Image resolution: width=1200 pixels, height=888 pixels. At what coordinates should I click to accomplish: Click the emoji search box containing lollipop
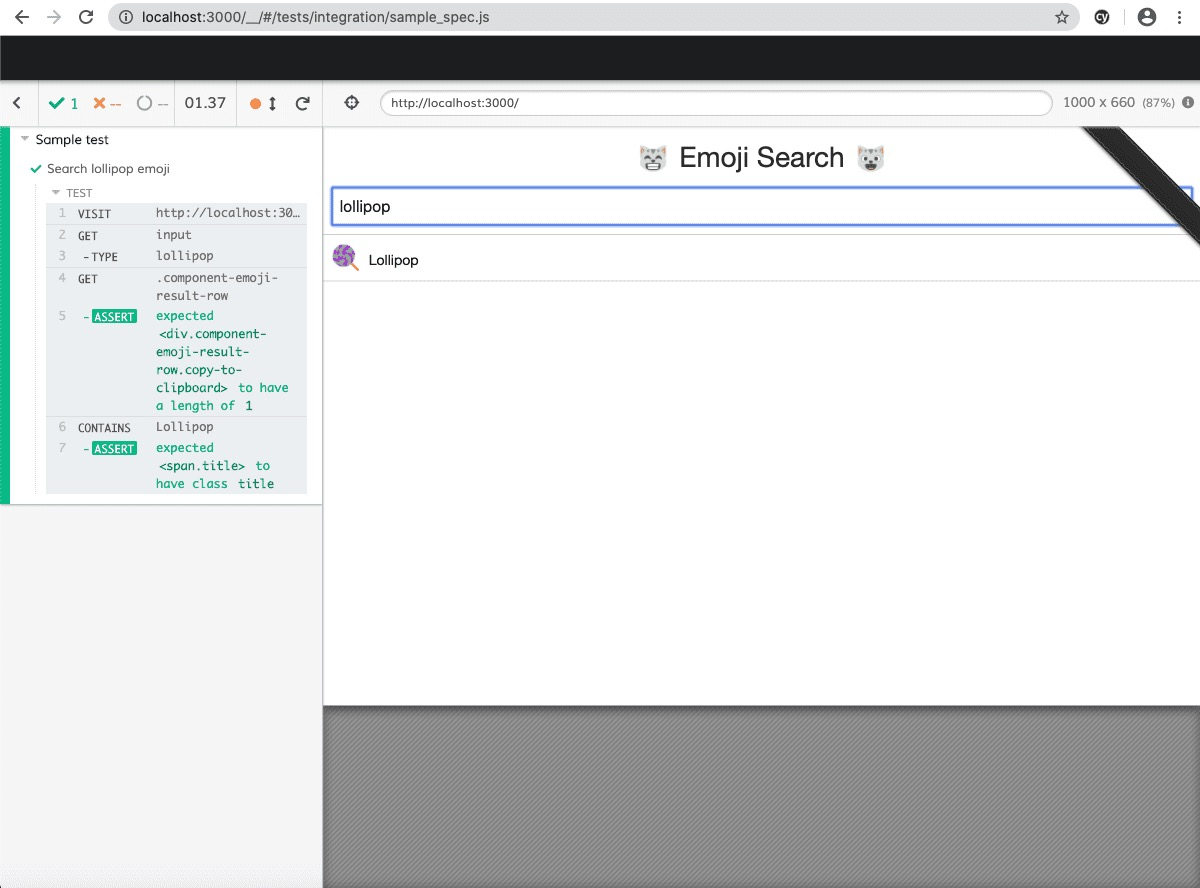(761, 207)
